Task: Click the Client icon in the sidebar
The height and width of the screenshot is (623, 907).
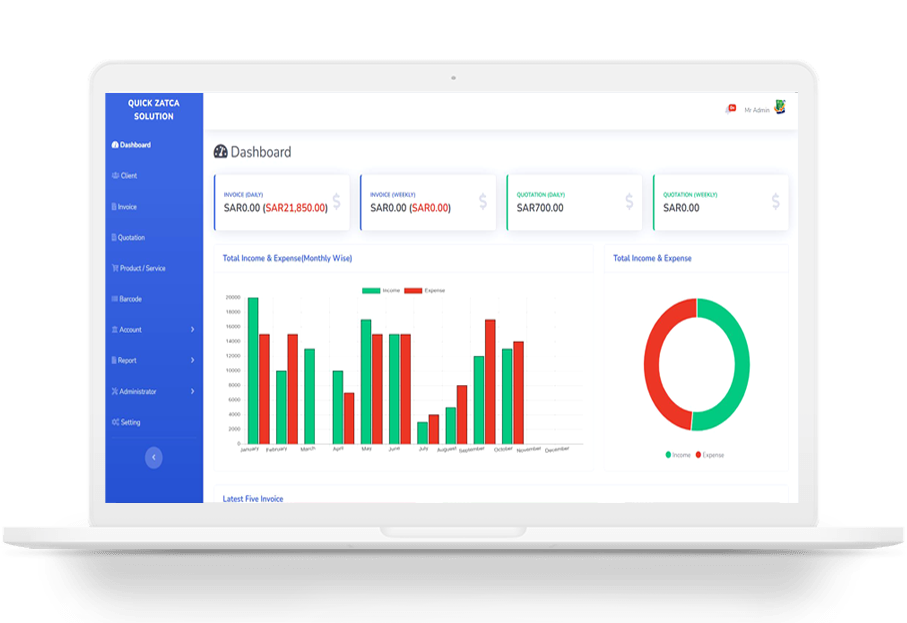Action: [115, 176]
